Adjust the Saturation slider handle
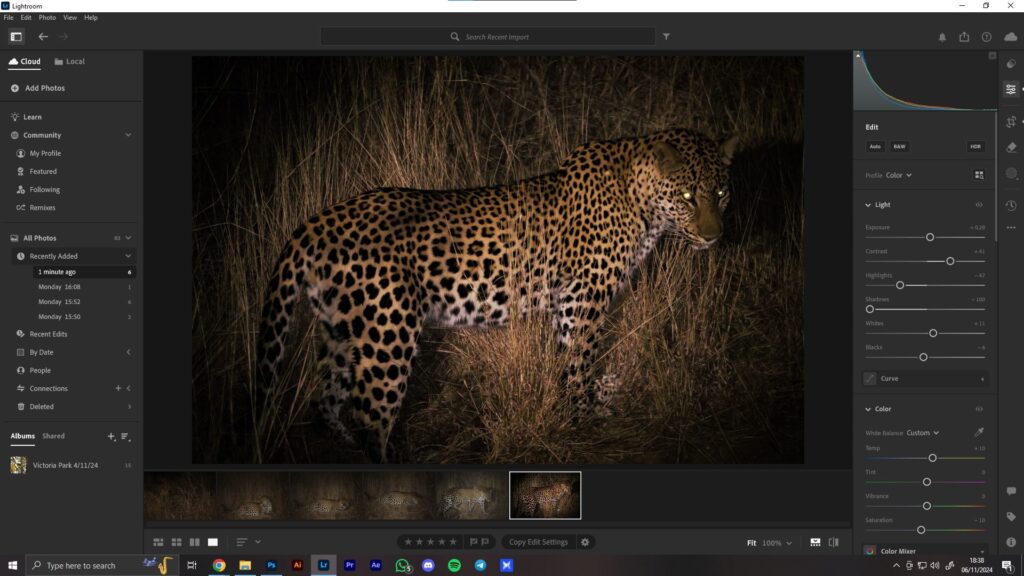 point(921,530)
